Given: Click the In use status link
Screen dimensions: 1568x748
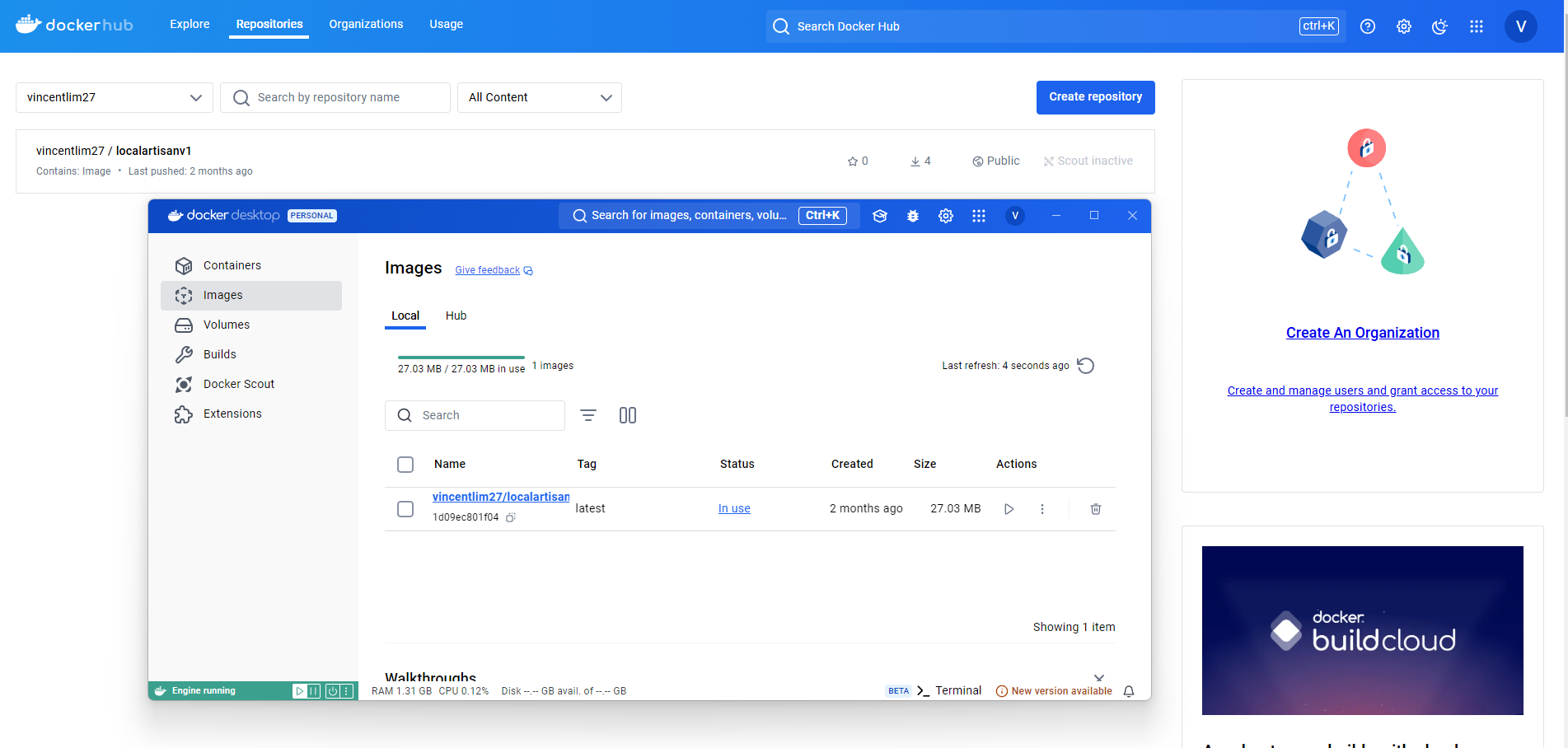Looking at the screenshot, I should [734, 509].
